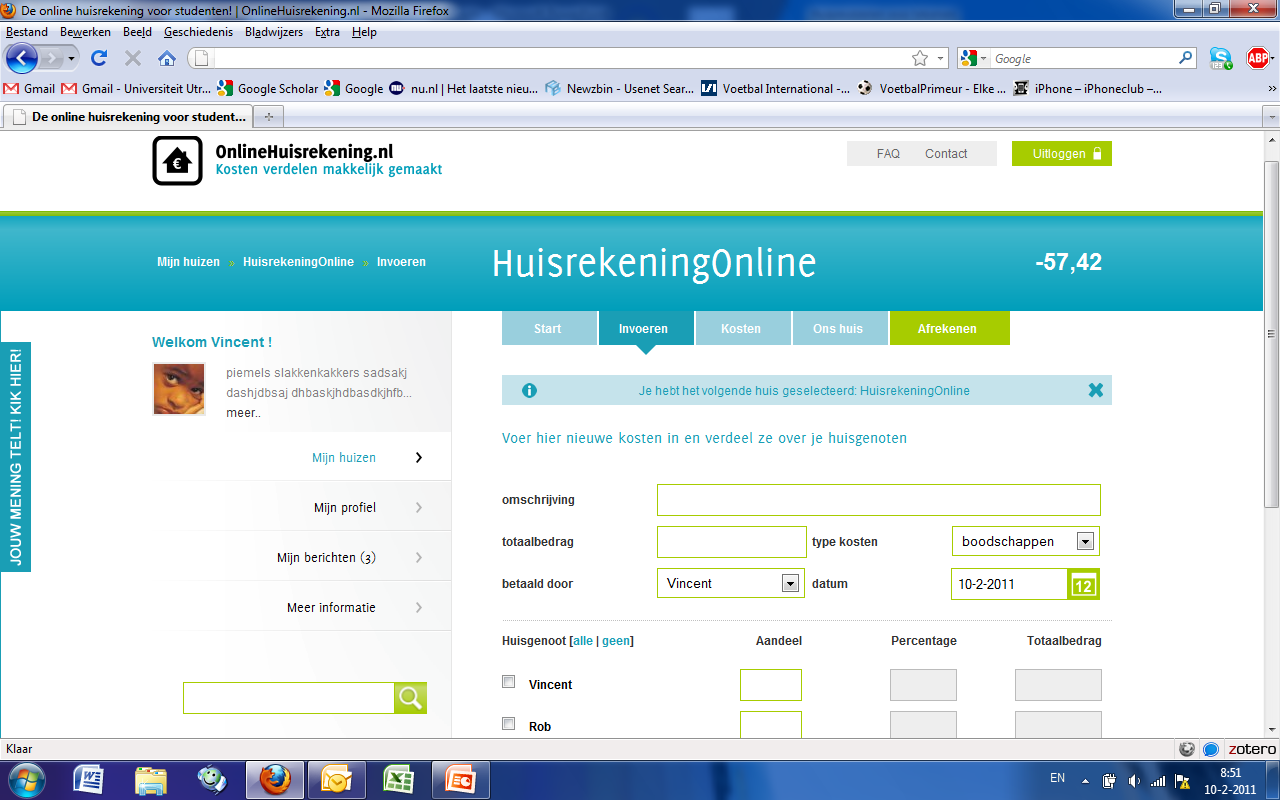Viewport: 1280px width, 800px height.
Task: Click the green search magnifier button
Action: click(x=410, y=698)
